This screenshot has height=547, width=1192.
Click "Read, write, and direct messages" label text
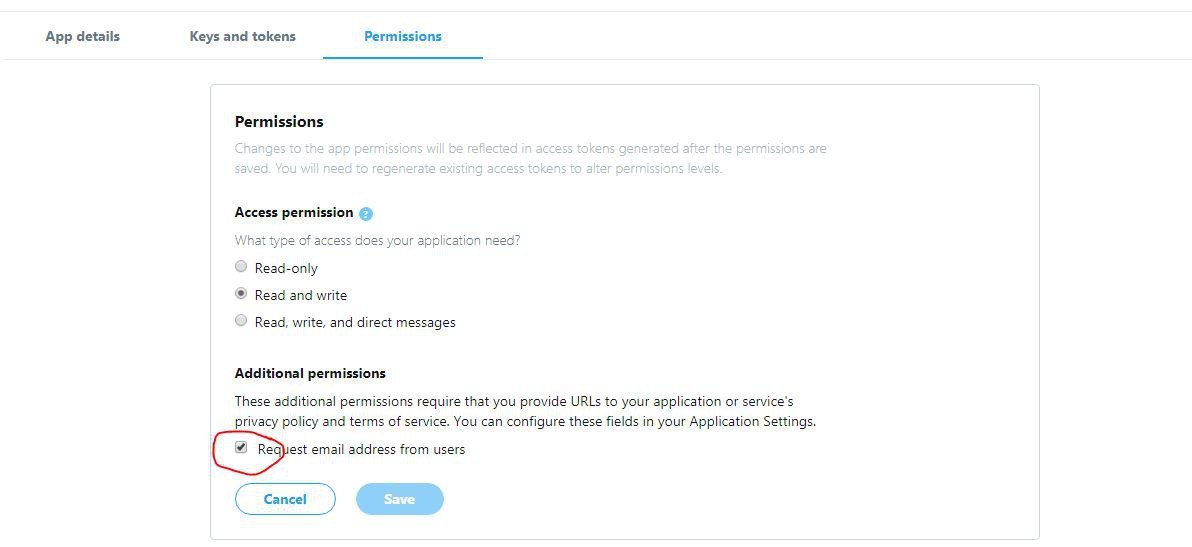pyautogui.click(x=355, y=322)
